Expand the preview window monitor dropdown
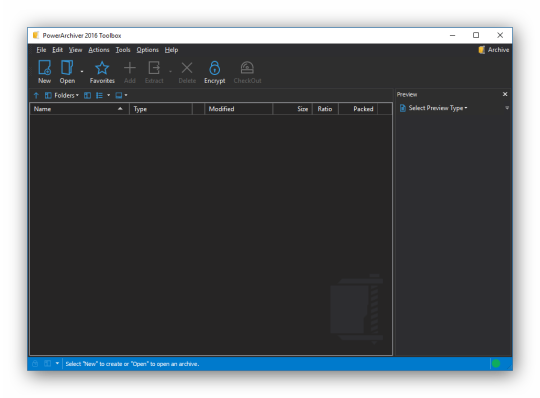 click(126, 95)
